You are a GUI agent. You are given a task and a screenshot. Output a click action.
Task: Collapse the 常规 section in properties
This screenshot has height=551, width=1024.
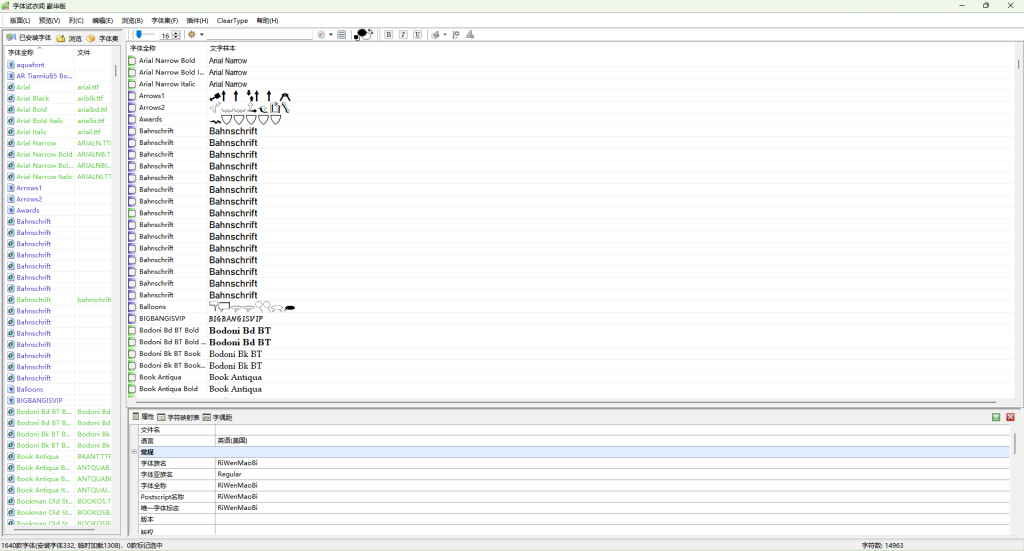[x=134, y=452]
